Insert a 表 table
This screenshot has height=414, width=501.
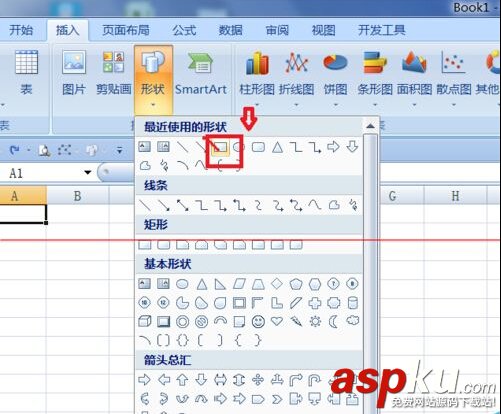[x=26, y=73]
